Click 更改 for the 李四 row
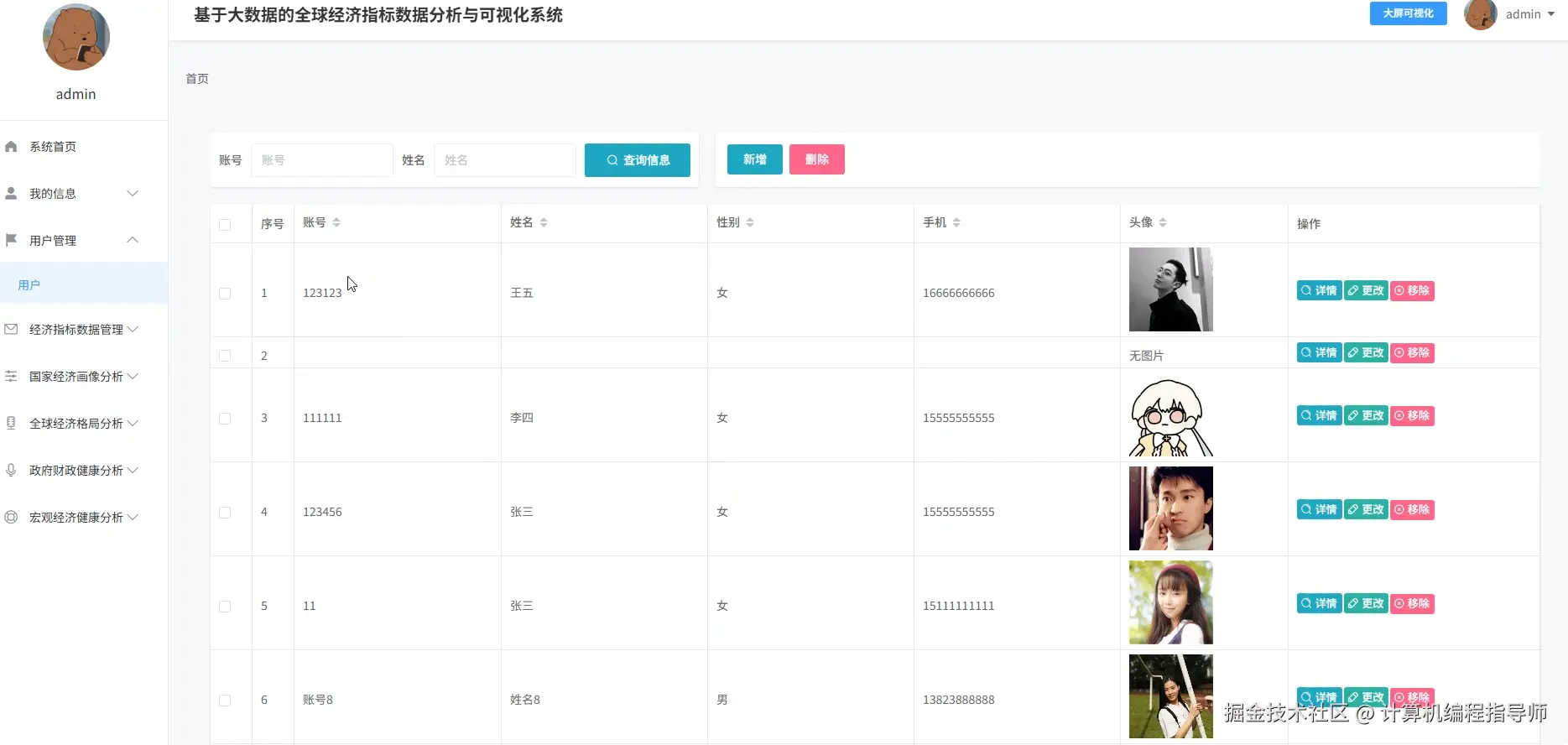 1366,416
